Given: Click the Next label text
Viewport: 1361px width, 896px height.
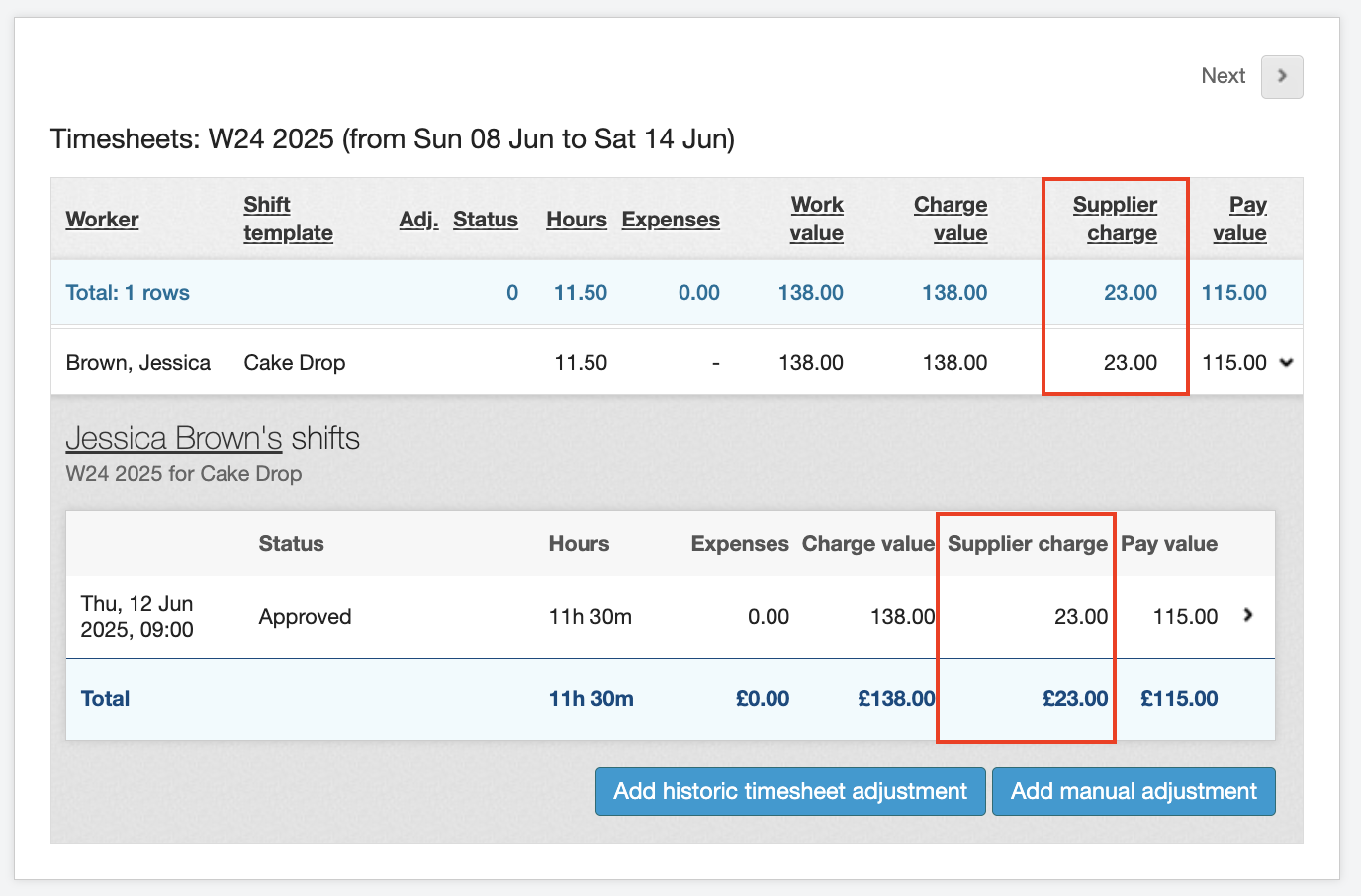Looking at the screenshot, I should tap(1223, 76).
